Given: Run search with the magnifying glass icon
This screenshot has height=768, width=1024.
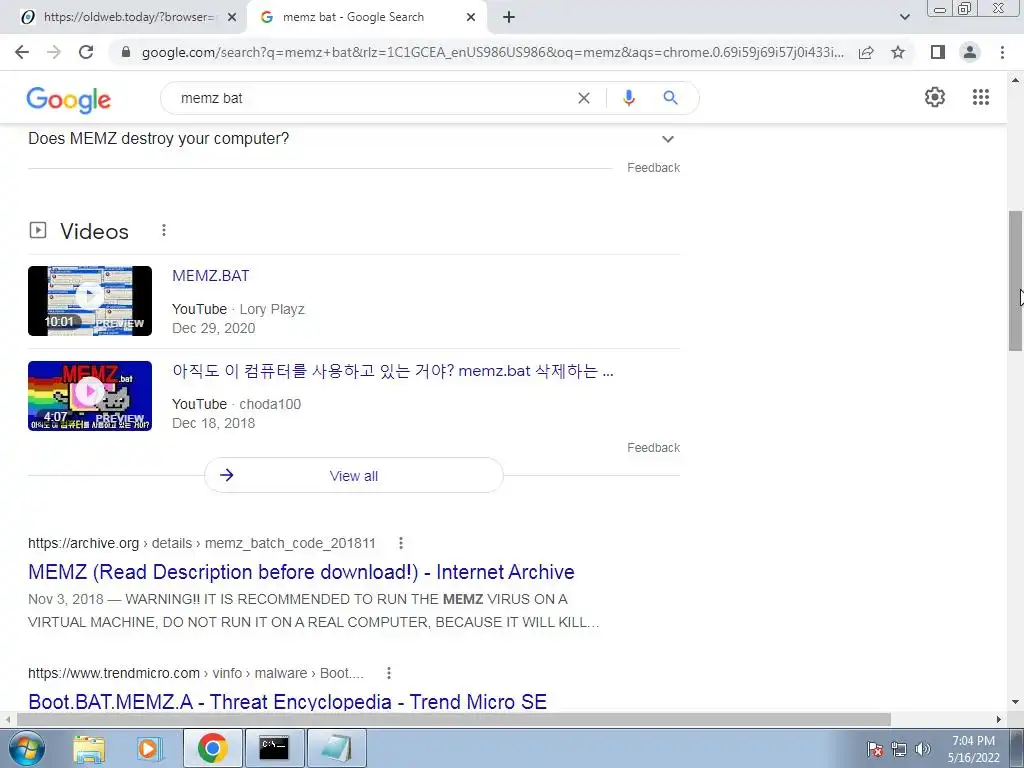Looking at the screenshot, I should pyautogui.click(x=670, y=98).
